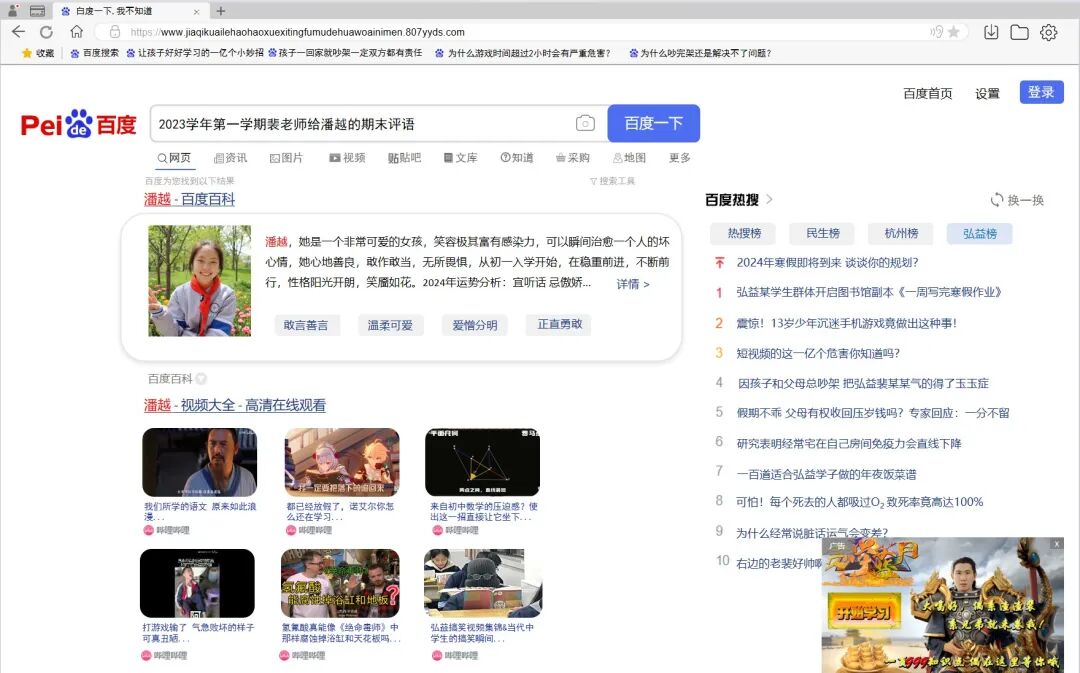
Task: Click the search query input field
Action: tap(362, 124)
